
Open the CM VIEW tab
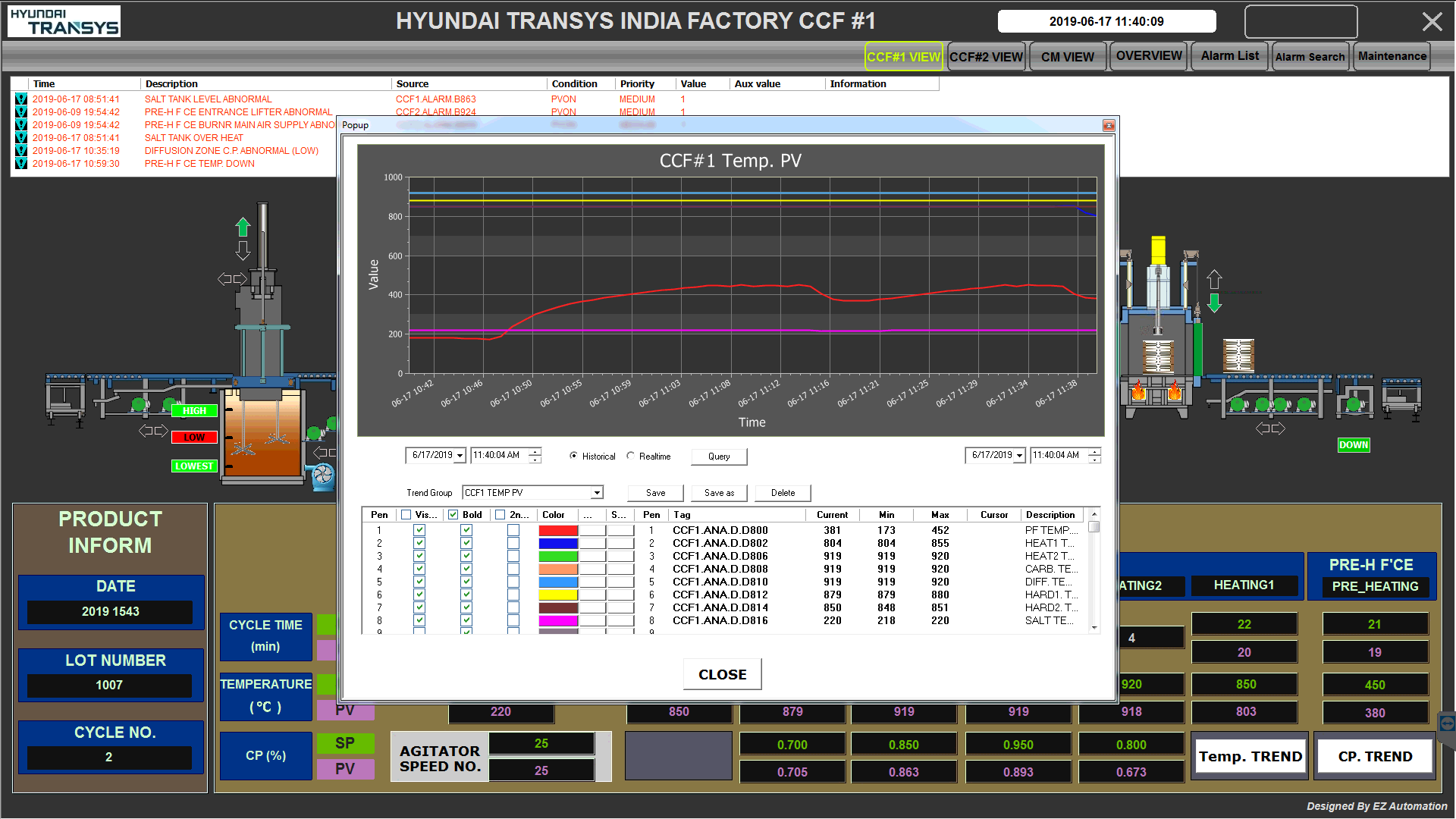(x=1067, y=56)
